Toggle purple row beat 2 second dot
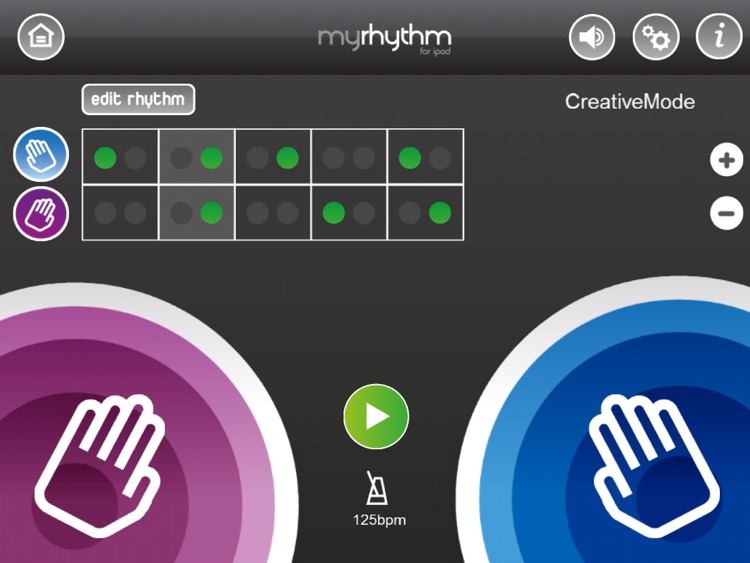 point(211,213)
